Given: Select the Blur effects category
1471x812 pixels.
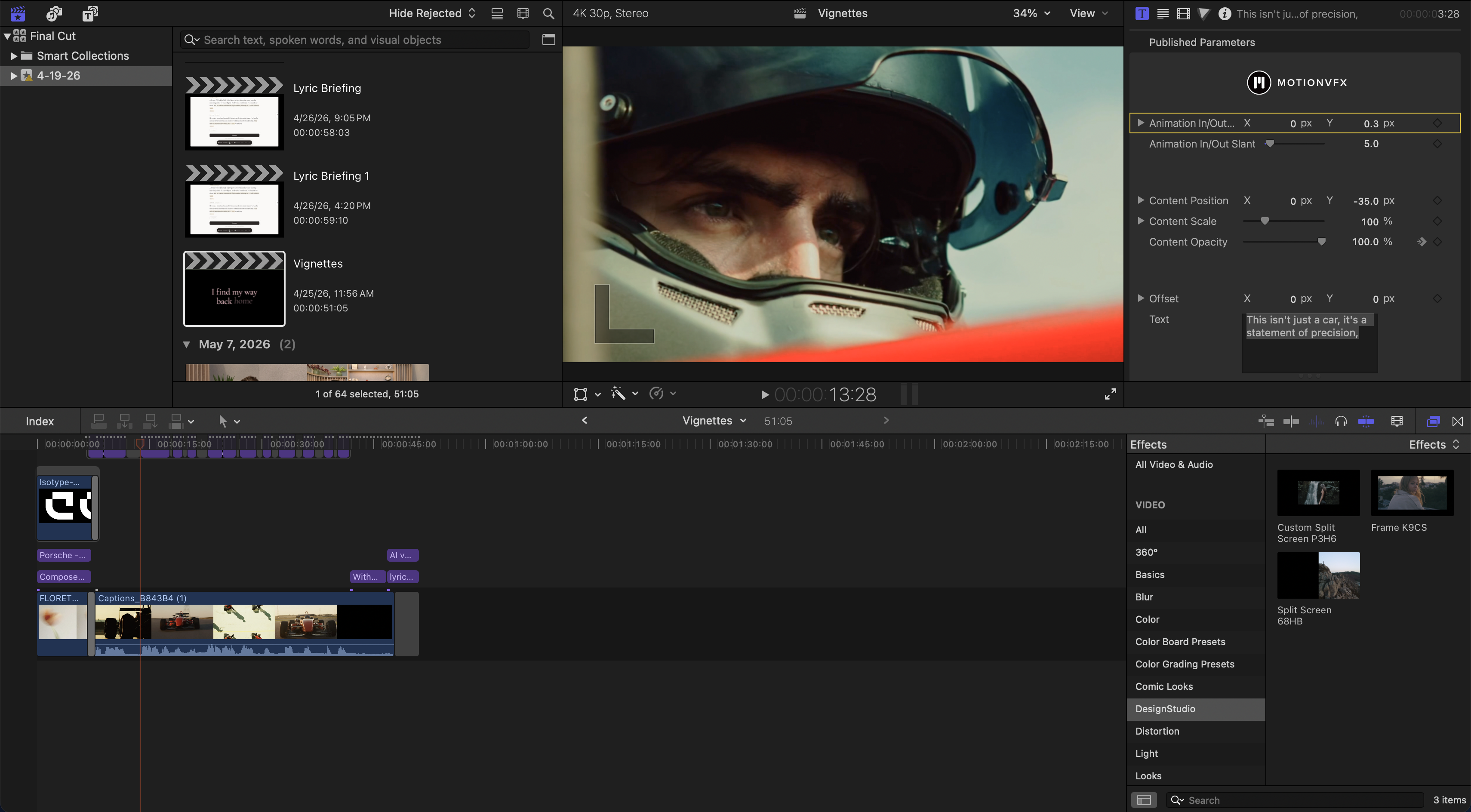Looking at the screenshot, I should coord(1196,597).
